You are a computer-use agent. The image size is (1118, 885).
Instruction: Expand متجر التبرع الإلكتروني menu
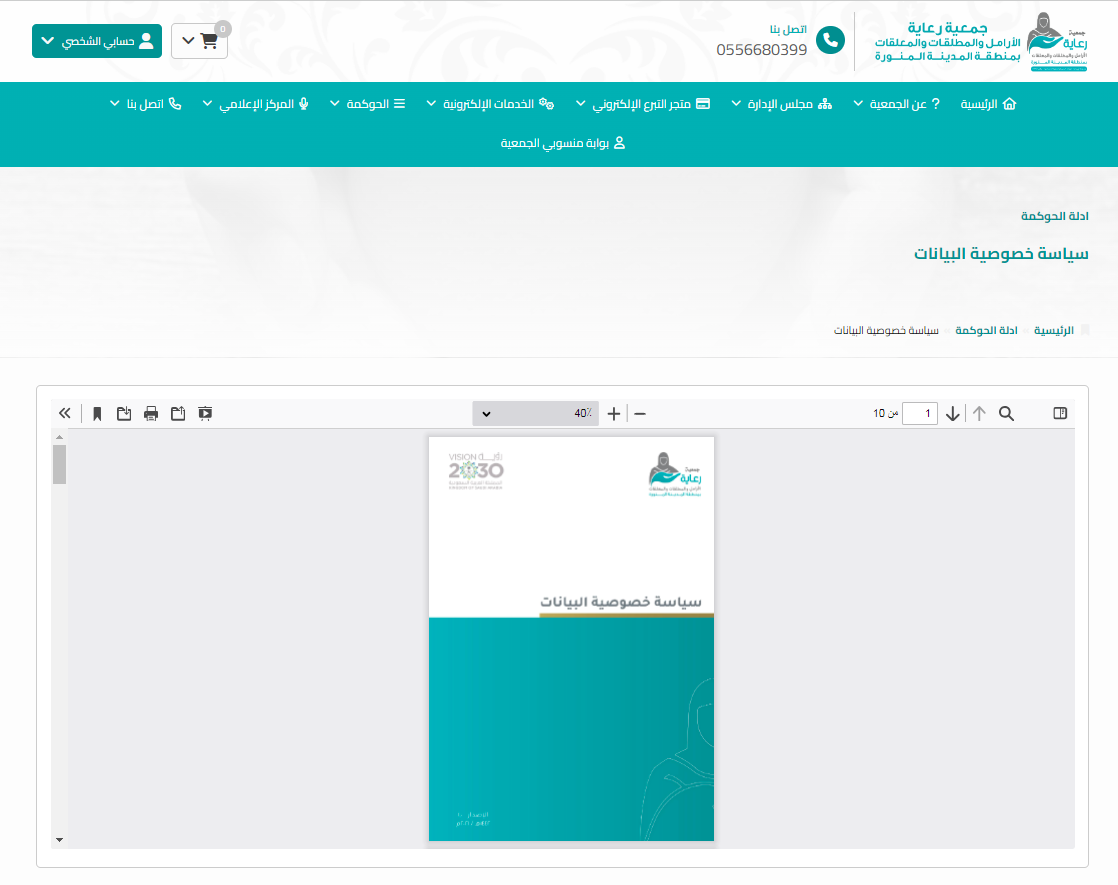pos(642,104)
